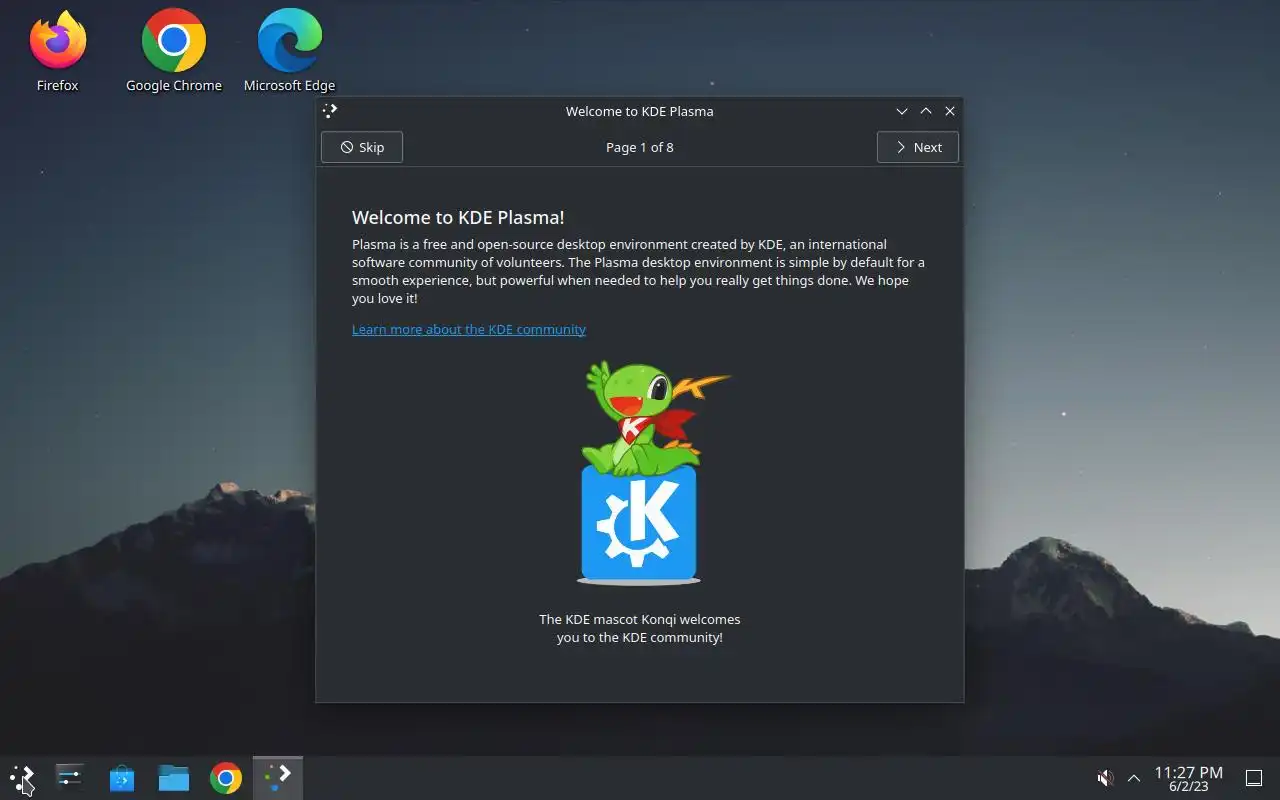Close the Welcome to KDE Plasma window

[950, 111]
